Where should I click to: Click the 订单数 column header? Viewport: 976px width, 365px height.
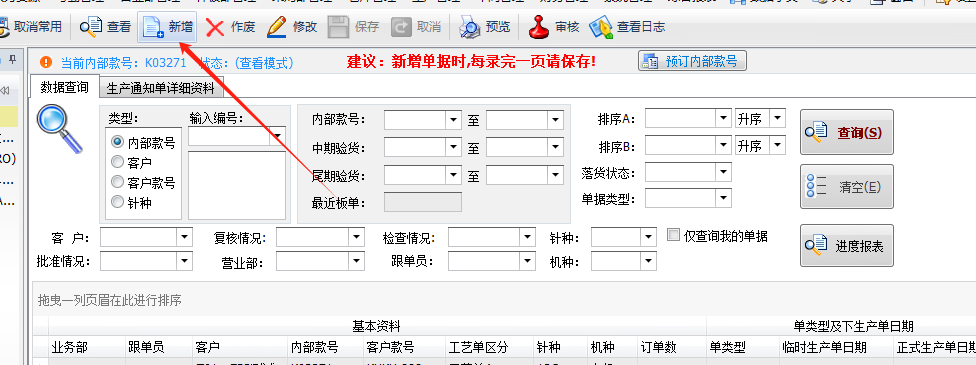(671, 347)
